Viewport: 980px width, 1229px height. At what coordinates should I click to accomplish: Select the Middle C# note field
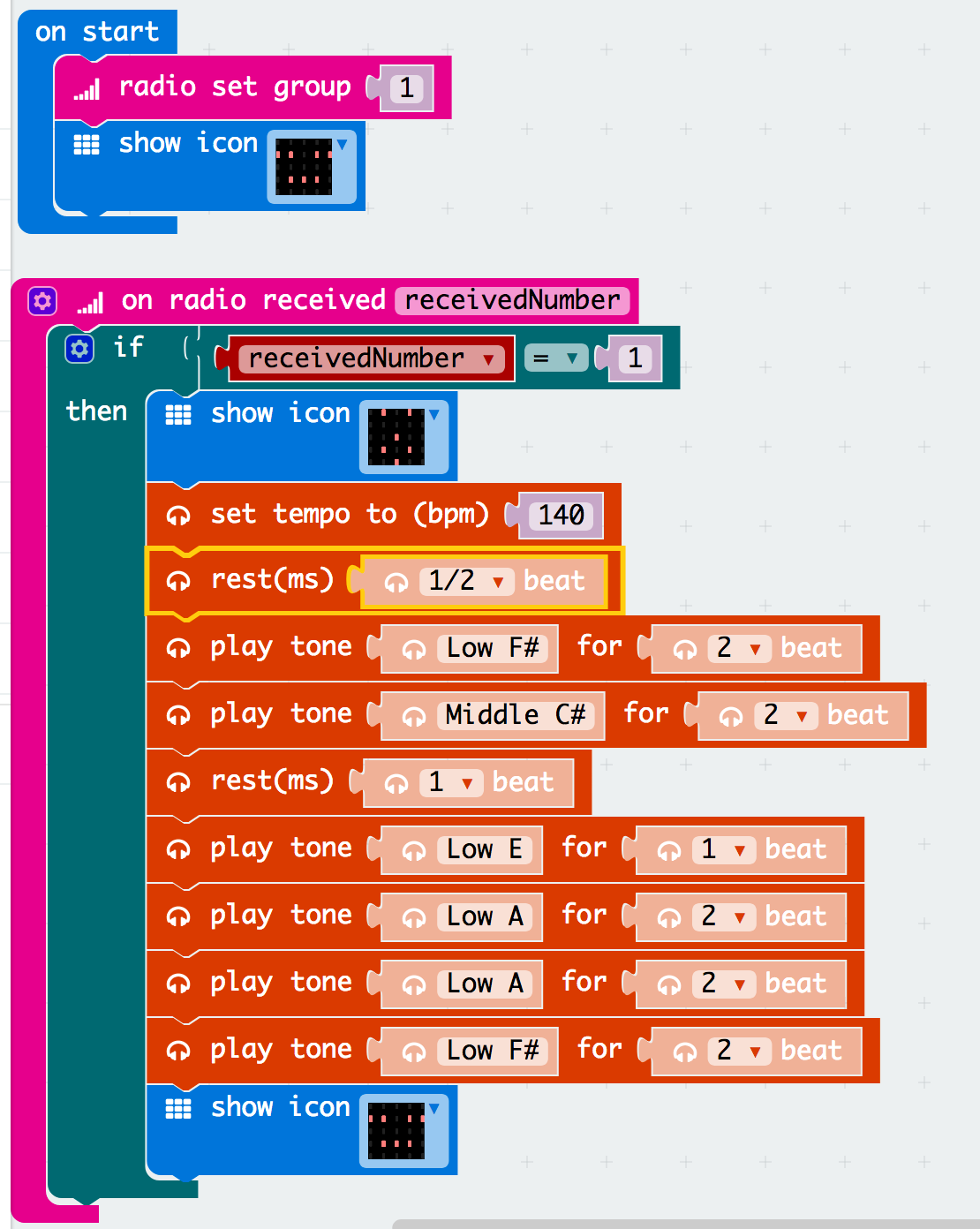click(x=515, y=715)
